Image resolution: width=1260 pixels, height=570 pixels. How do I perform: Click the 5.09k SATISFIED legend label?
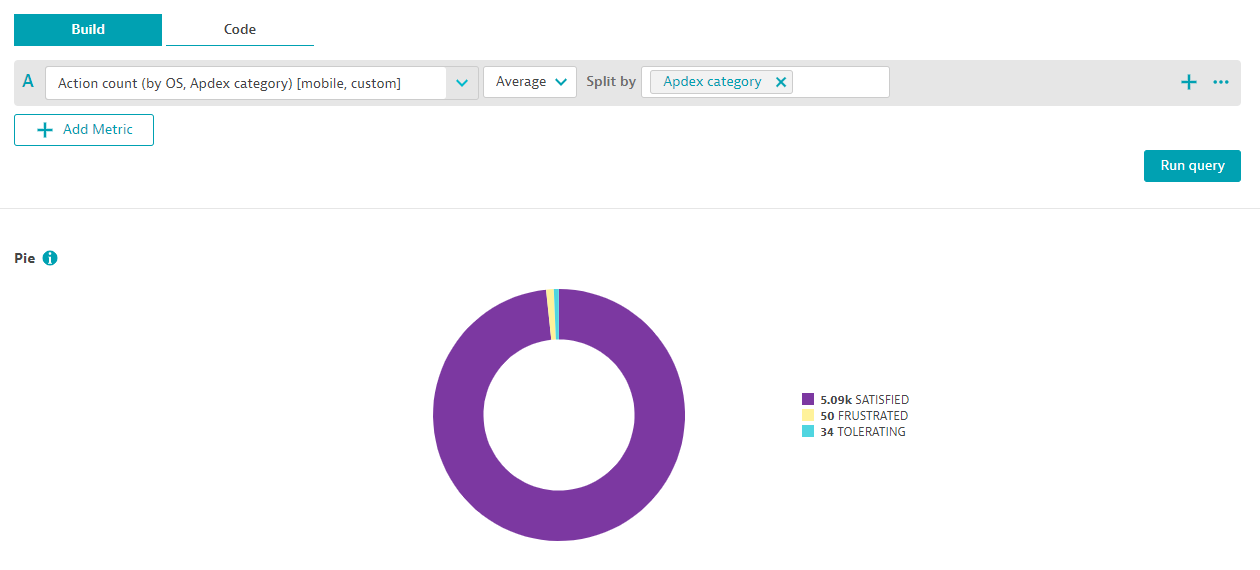coord(864,399)
